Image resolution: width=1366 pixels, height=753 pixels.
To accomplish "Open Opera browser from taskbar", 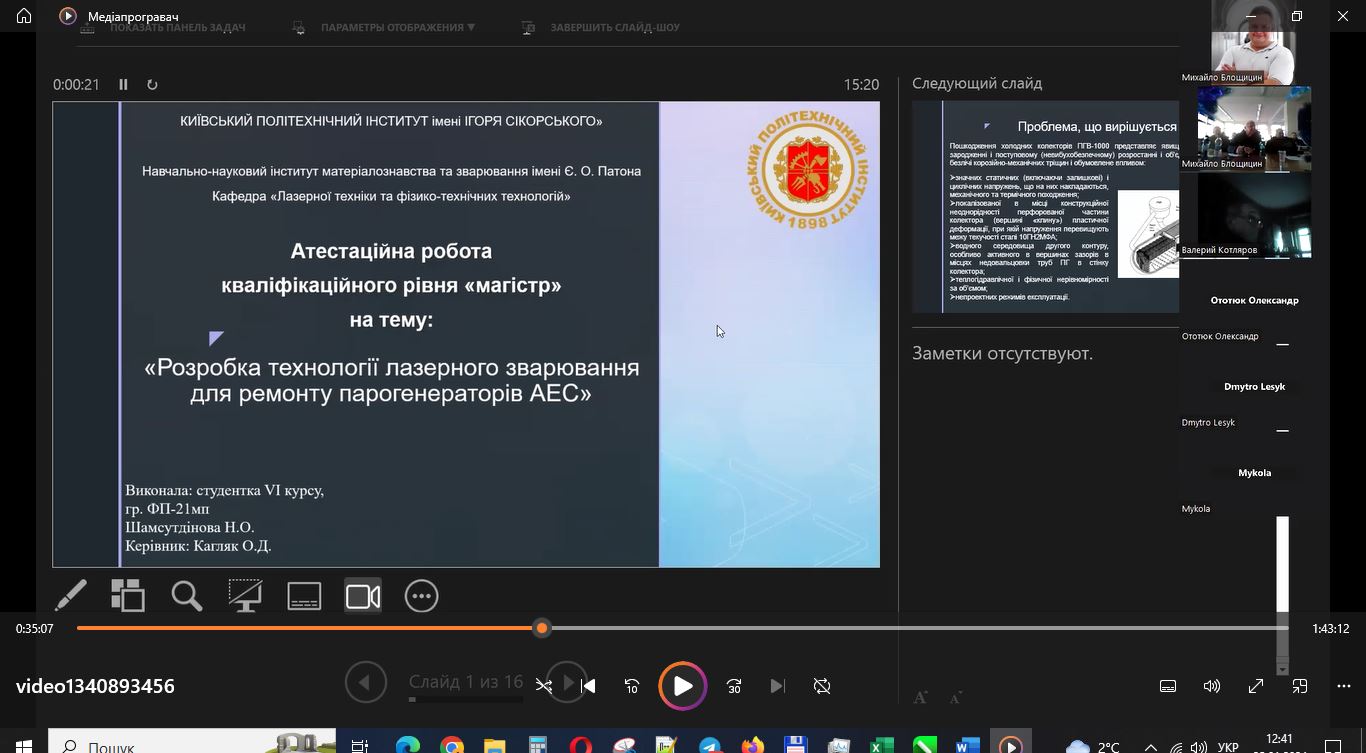I will coord(581,744).
